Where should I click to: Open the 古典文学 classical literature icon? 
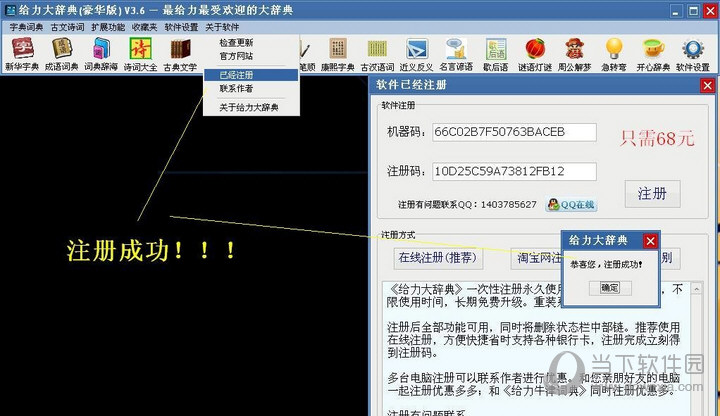coord(180,54)
